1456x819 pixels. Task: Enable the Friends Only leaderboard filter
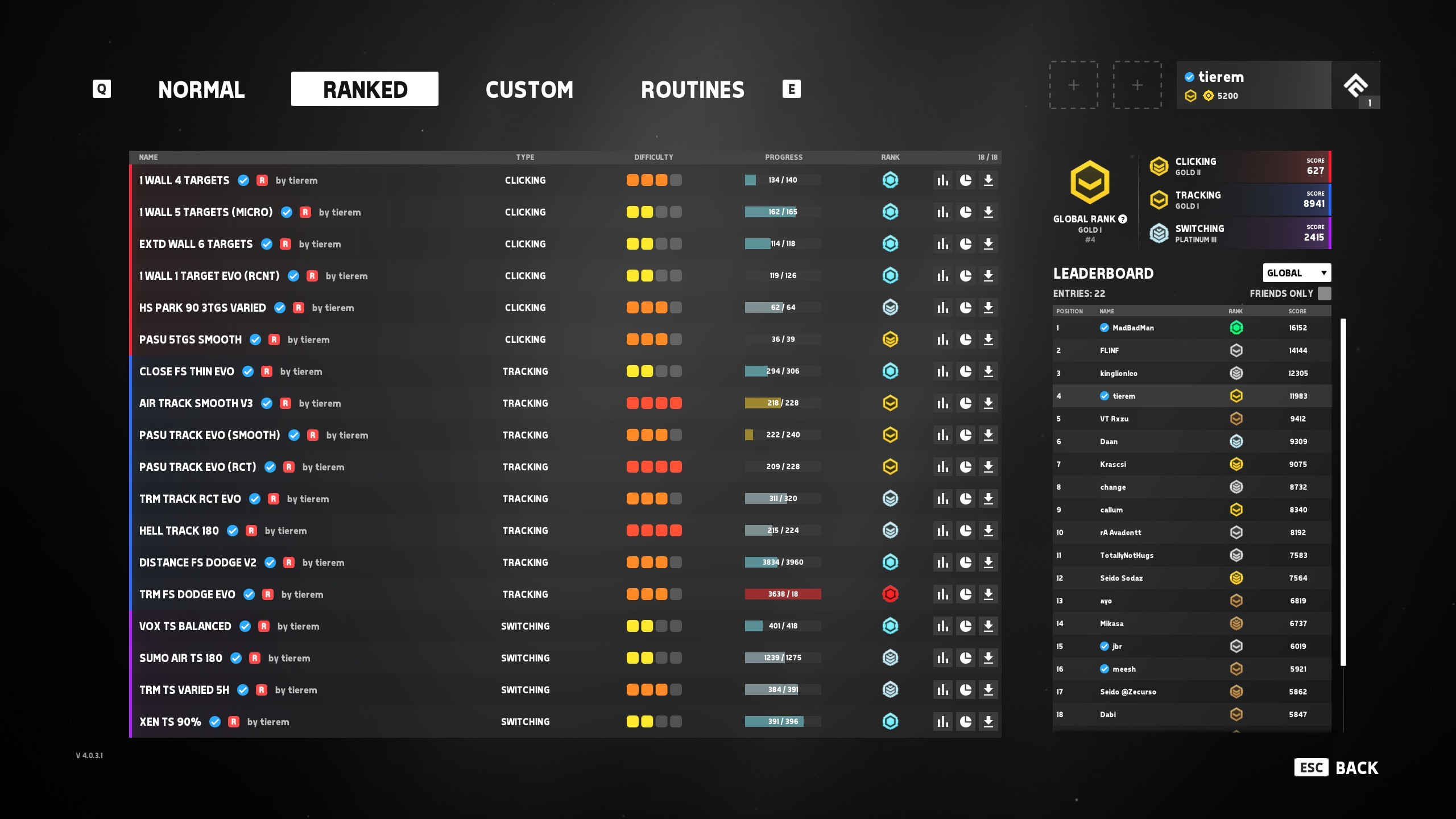tap(1325, 293)
